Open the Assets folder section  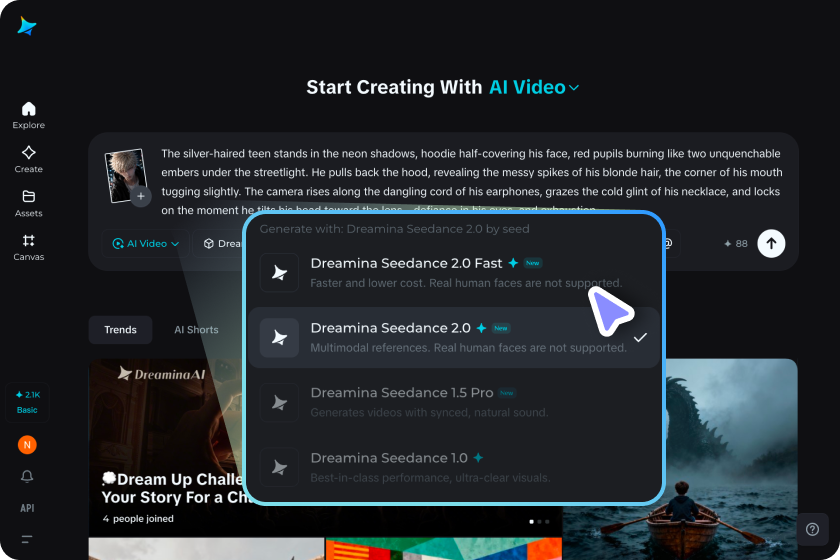[x=29, y=203]
